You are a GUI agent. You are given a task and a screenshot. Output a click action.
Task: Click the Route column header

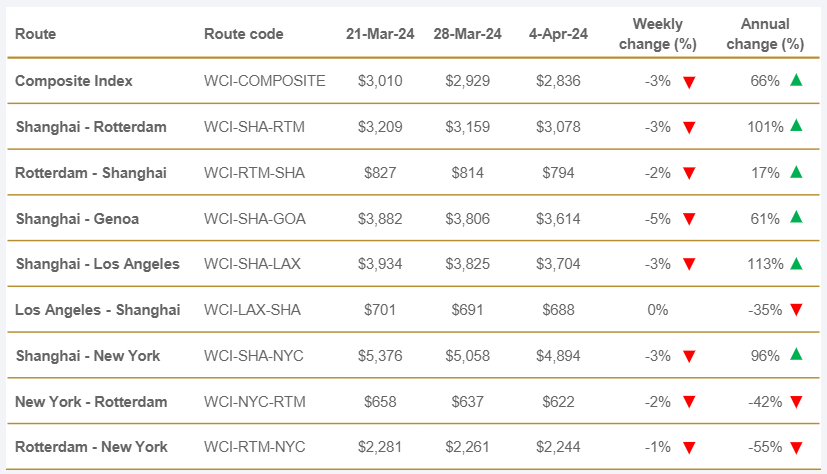(x=36, y=34)
